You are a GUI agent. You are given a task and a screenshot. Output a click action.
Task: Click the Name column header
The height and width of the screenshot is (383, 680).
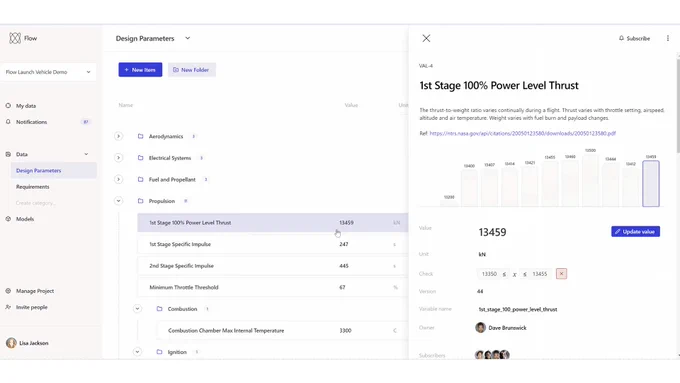(126, 105)
